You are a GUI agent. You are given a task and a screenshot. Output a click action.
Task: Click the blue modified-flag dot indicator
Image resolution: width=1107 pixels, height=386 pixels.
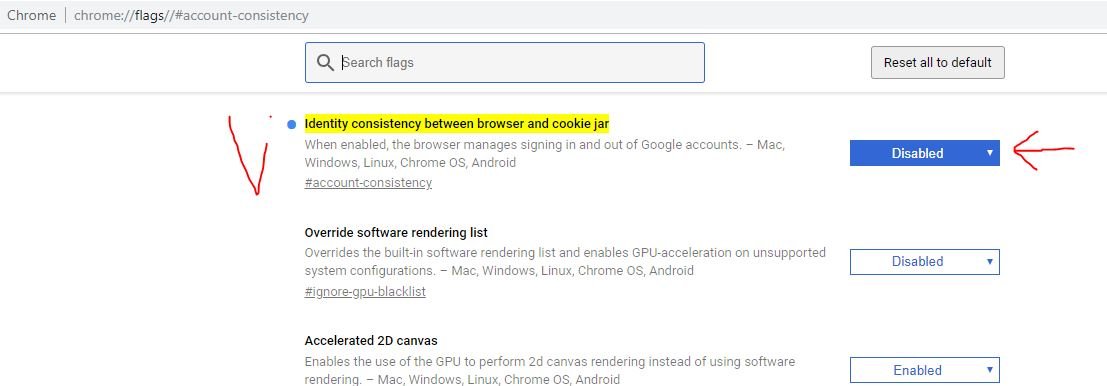coord(292,125)
